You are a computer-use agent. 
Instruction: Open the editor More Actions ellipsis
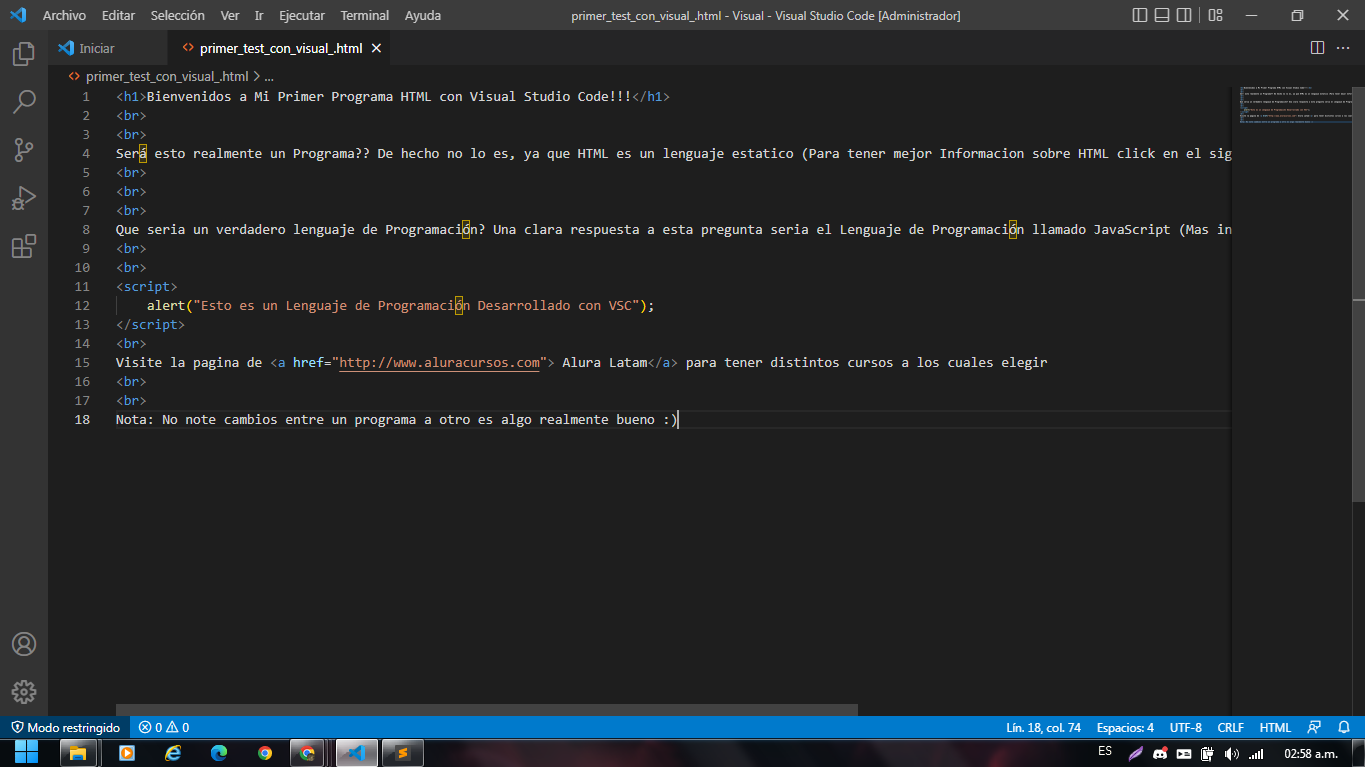pyautogui.click(x=1343, y=48)
